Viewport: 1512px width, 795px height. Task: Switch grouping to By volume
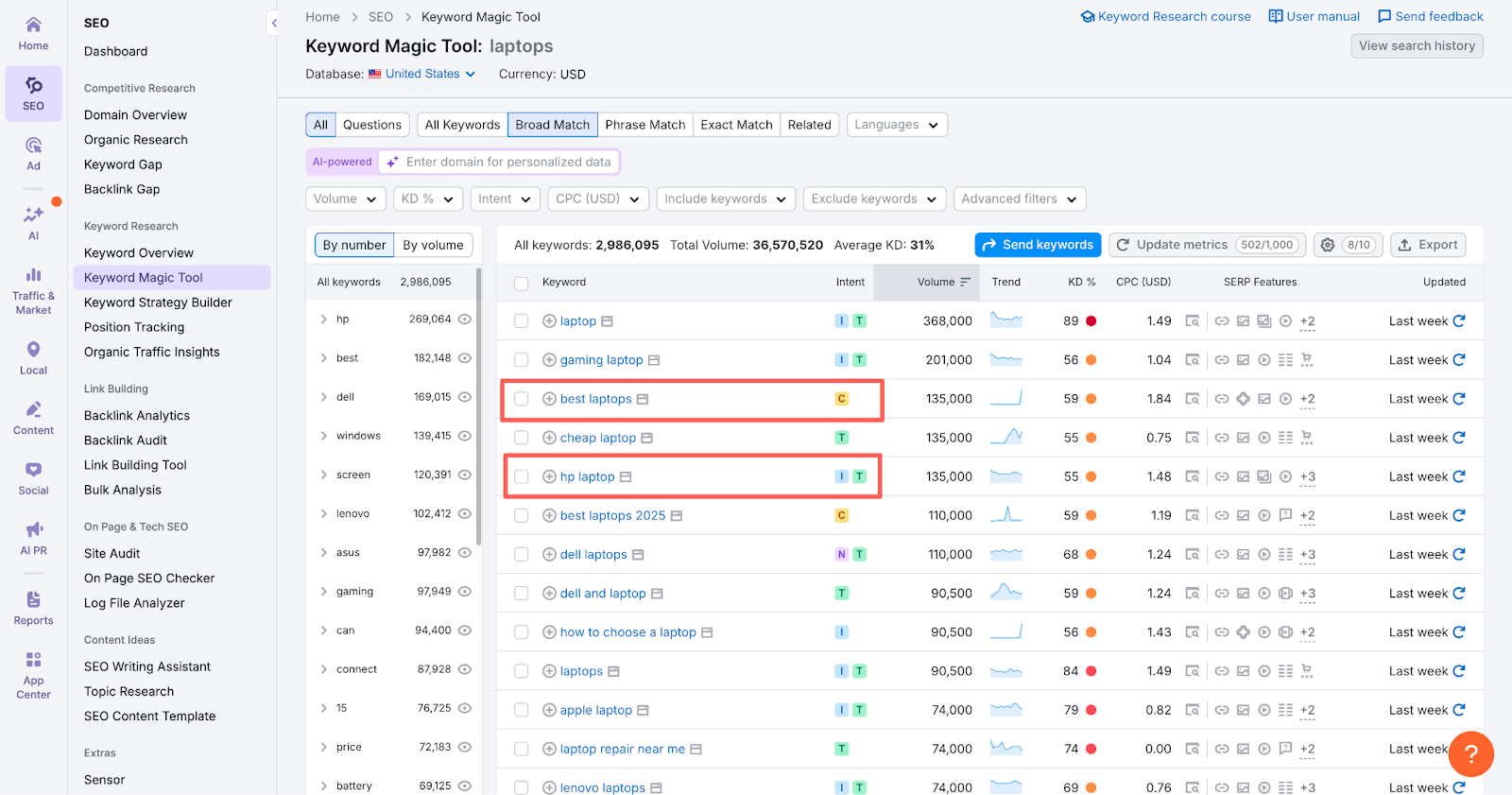click(433, 245)
